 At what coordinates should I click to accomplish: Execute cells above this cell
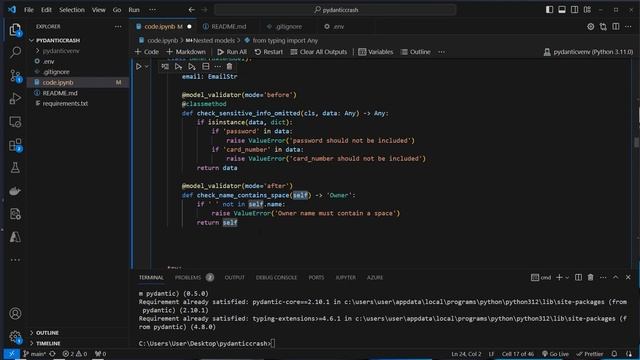178,67
